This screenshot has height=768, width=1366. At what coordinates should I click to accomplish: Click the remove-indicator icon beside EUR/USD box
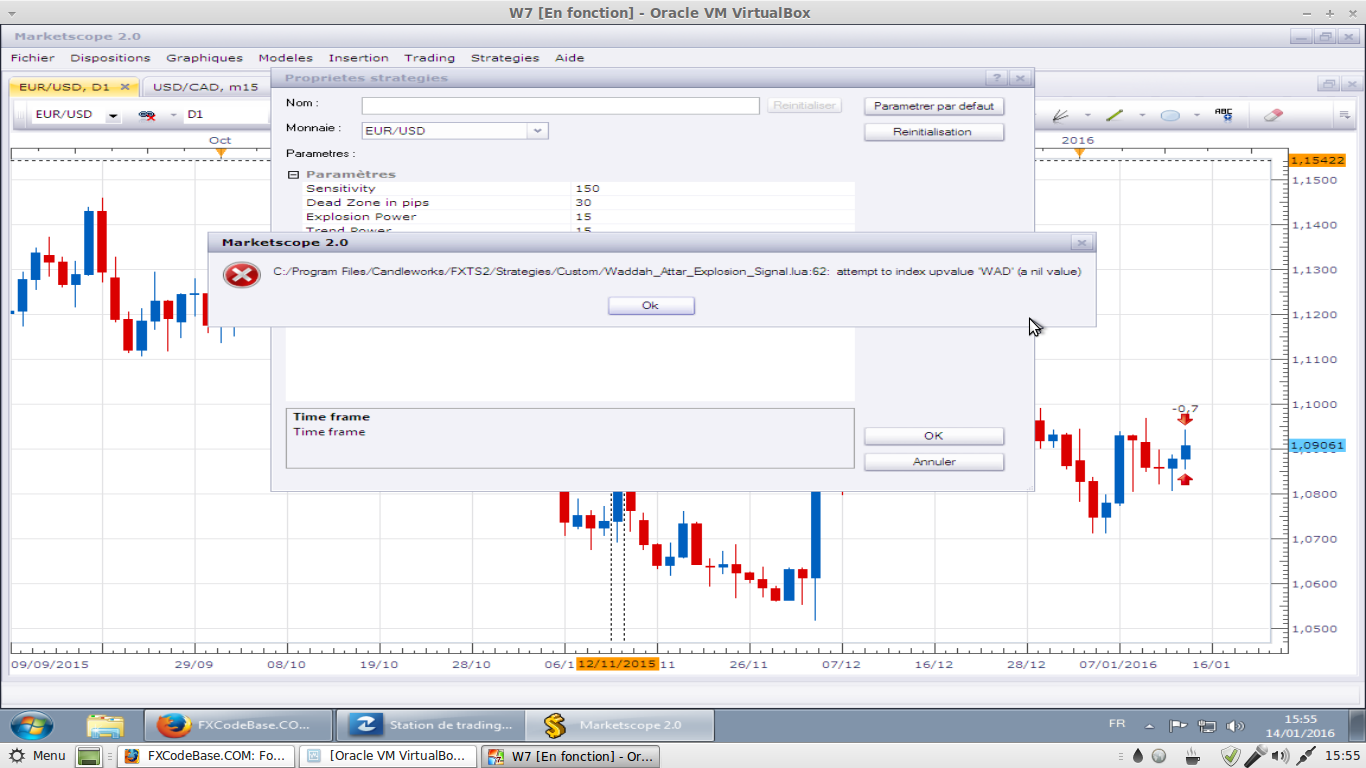click(147, 115)
